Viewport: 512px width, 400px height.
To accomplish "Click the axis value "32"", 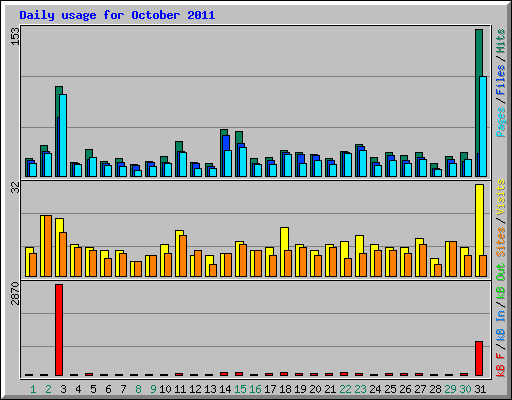I will (15, 188).
